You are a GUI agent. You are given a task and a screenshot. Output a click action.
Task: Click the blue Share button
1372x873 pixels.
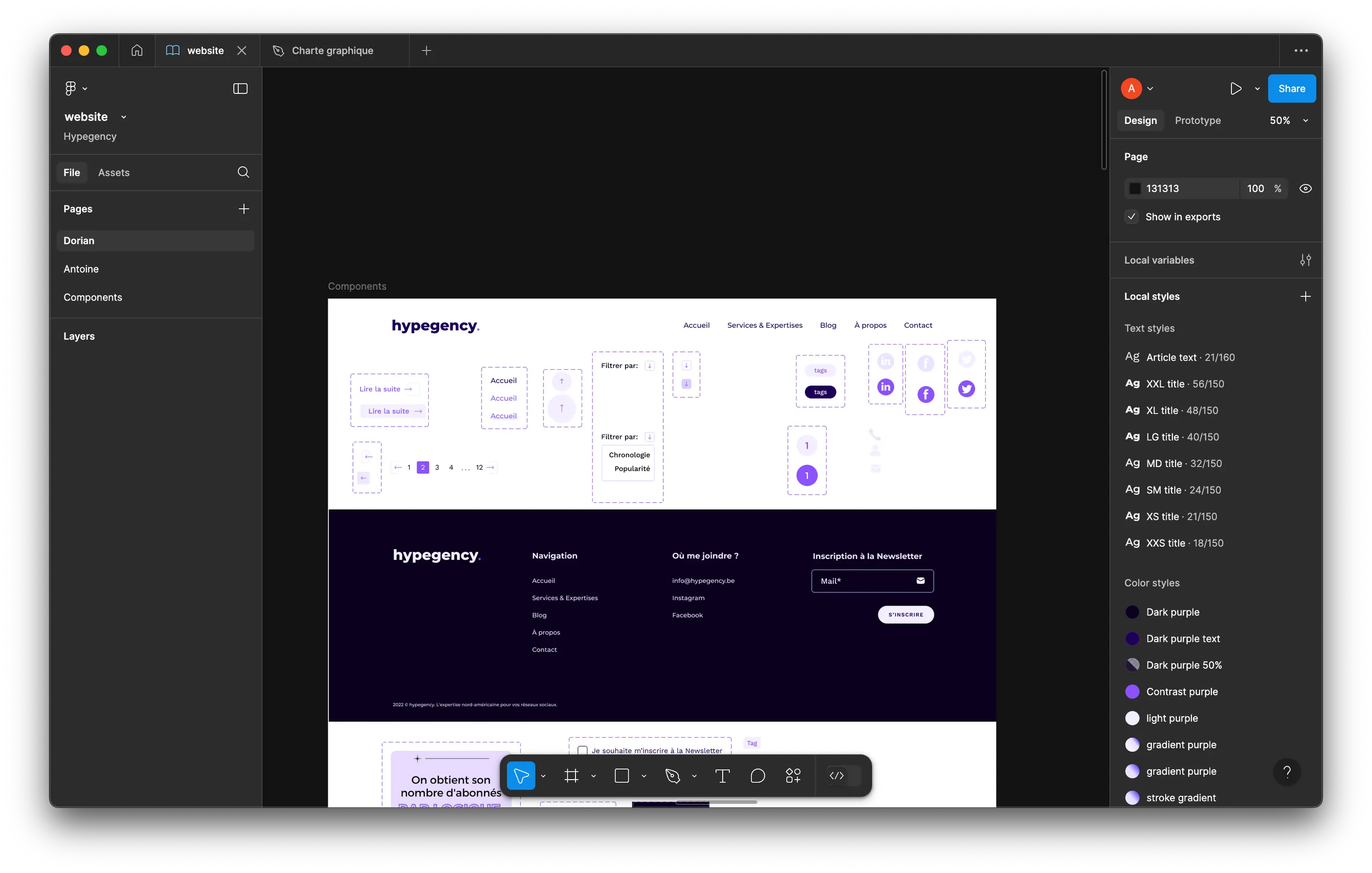pos(1291,88)
